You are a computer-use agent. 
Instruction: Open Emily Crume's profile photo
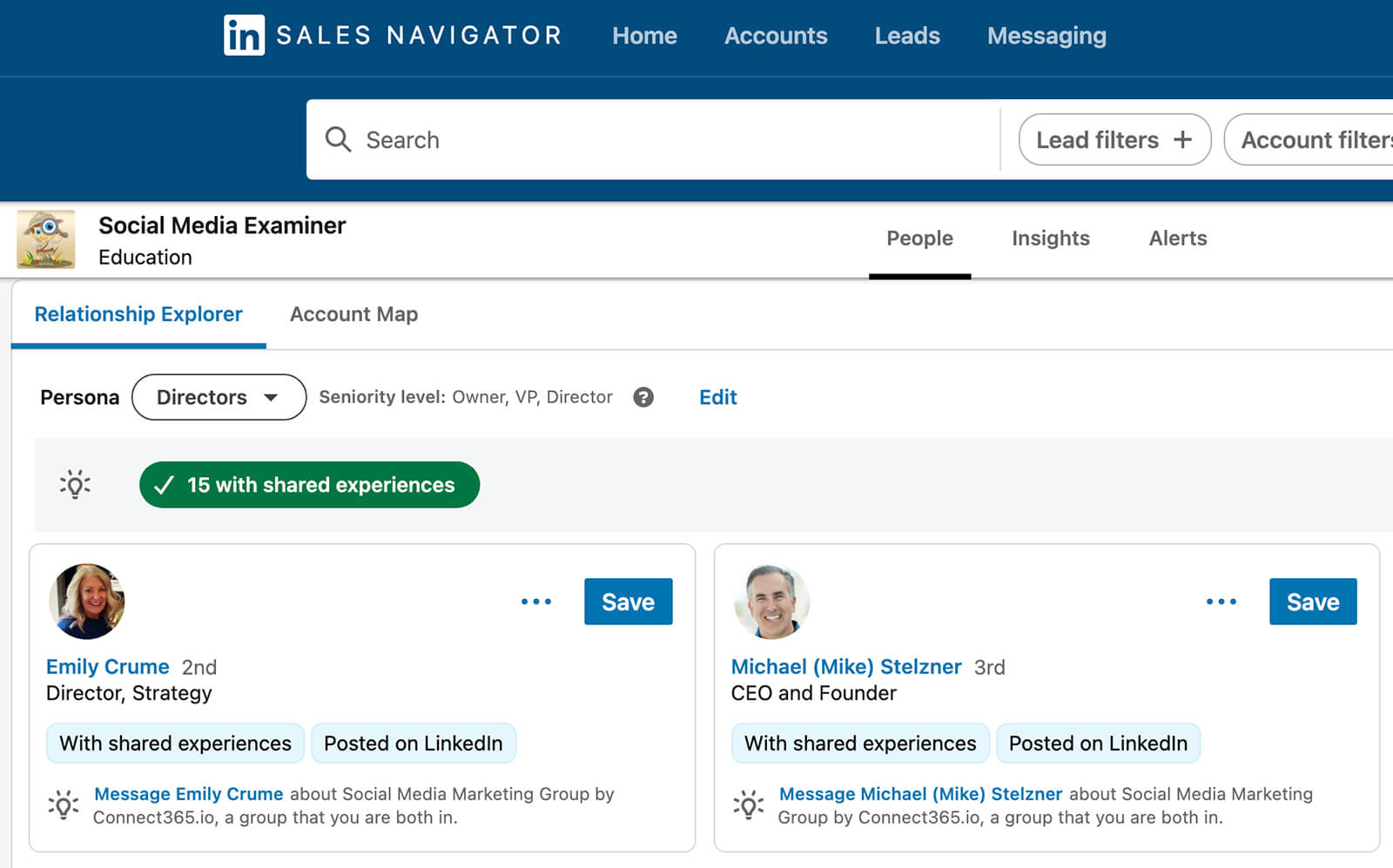(87, 602)
